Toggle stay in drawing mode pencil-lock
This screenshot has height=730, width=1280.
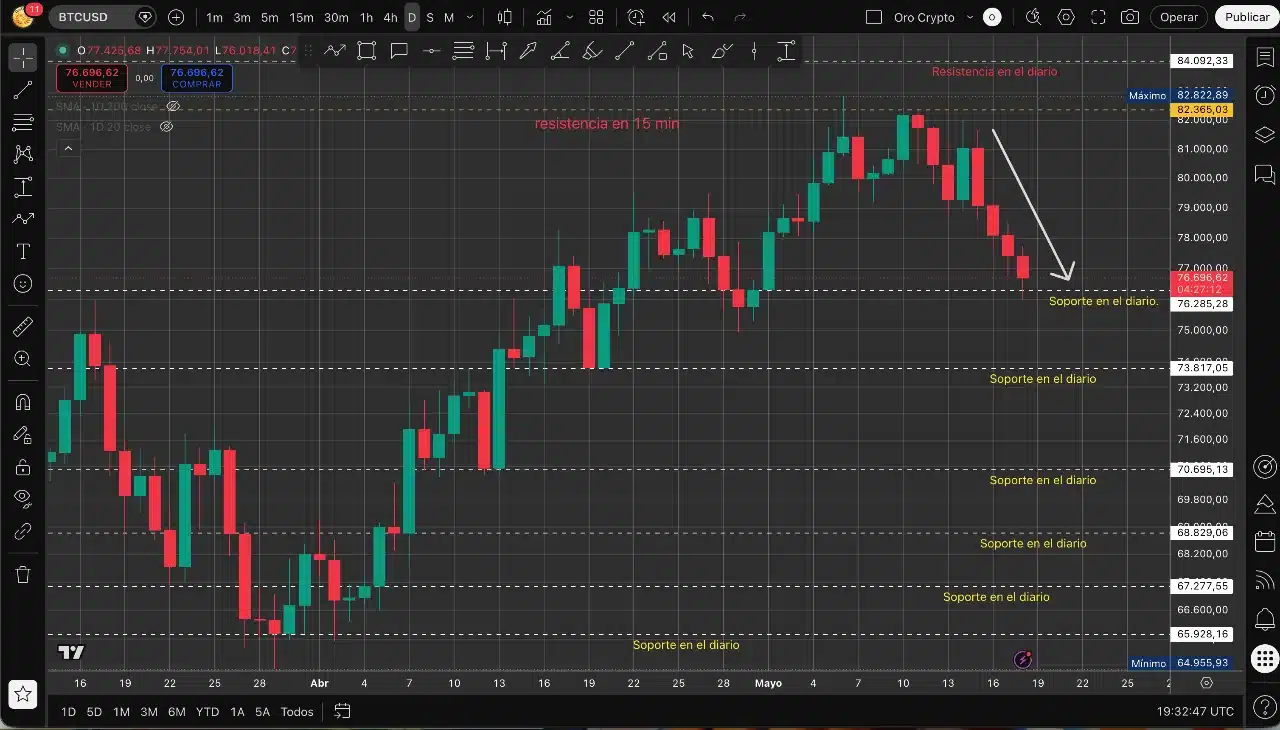(23, 435)
